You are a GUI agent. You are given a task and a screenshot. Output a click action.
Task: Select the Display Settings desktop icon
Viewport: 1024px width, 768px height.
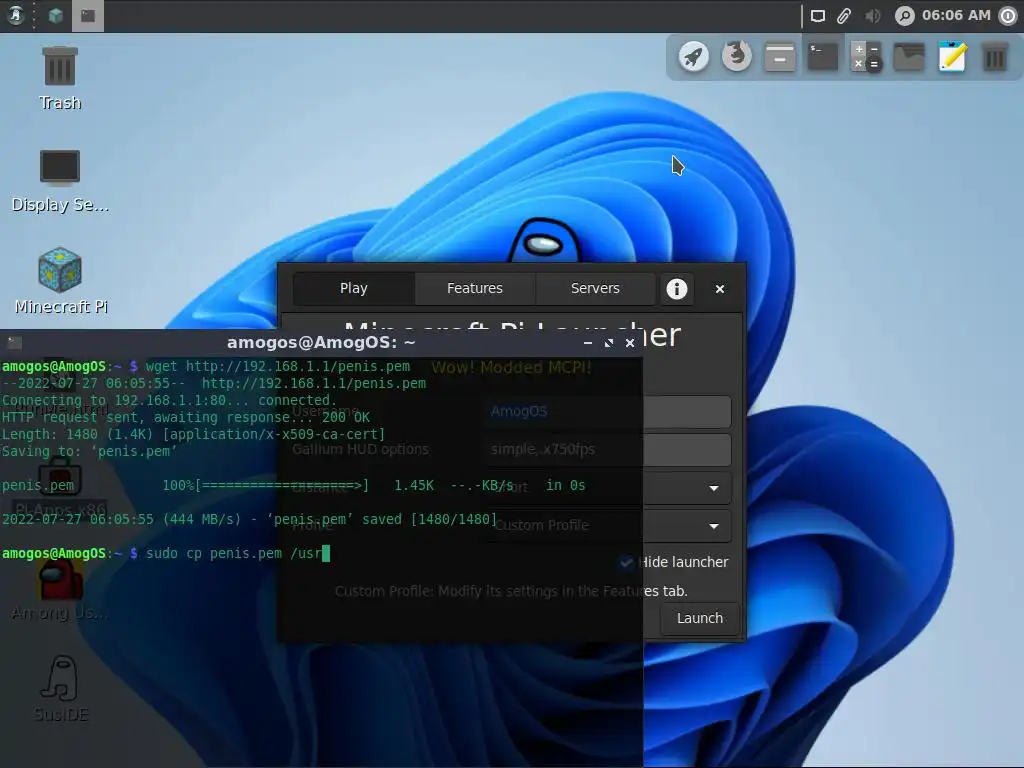coord(60,181)
